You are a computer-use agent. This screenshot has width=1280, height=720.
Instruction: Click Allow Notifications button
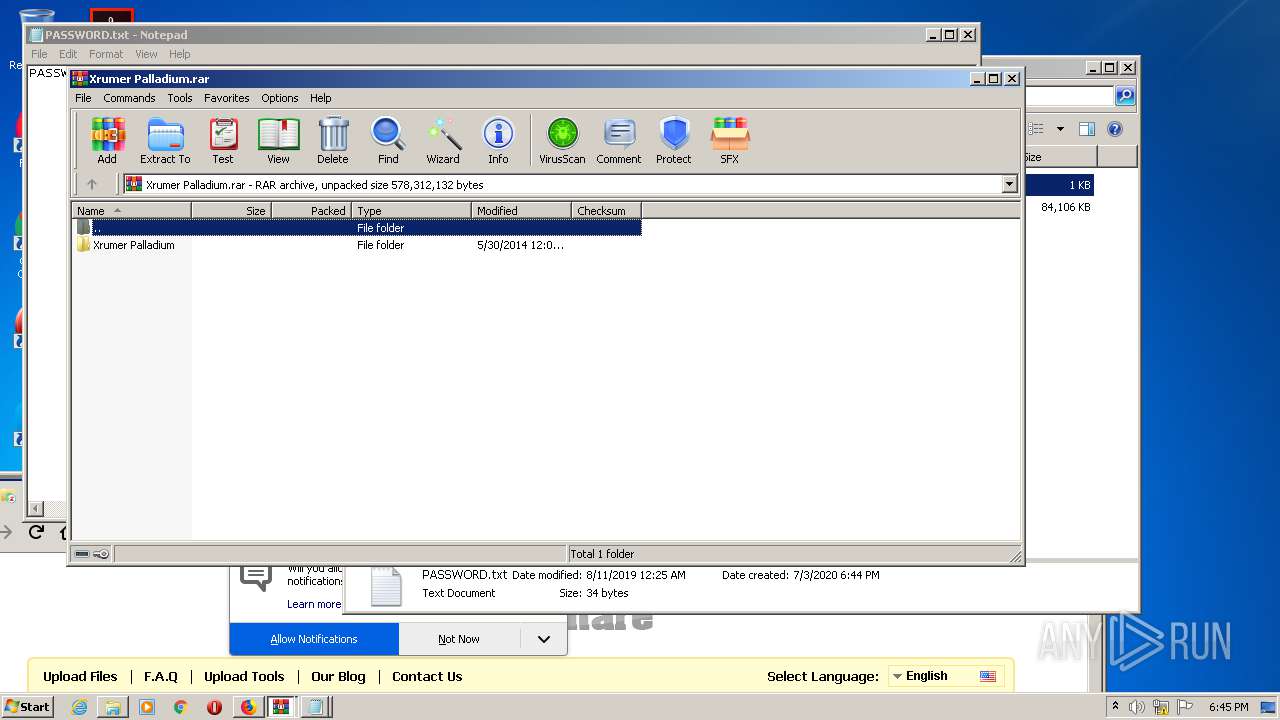[314, 639]
